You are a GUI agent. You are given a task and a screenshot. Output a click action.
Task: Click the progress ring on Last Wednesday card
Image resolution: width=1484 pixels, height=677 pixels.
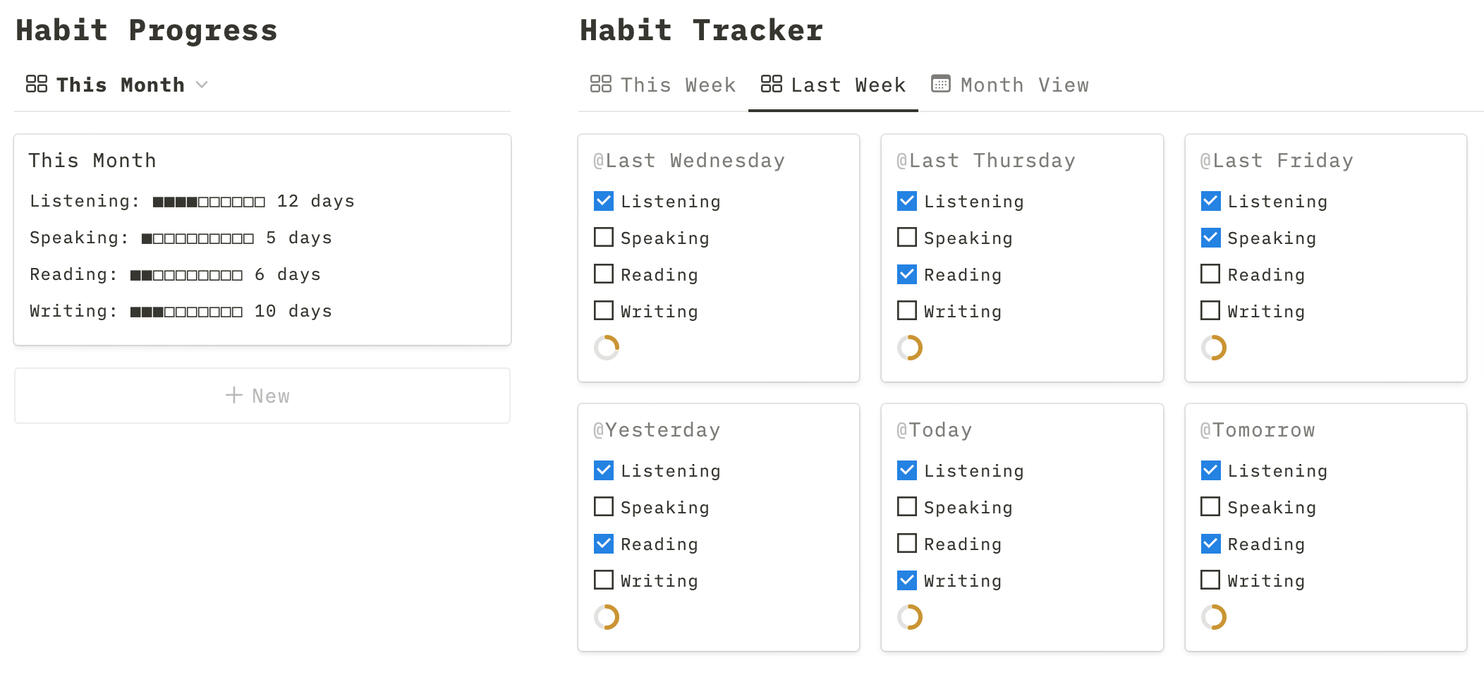607,348
